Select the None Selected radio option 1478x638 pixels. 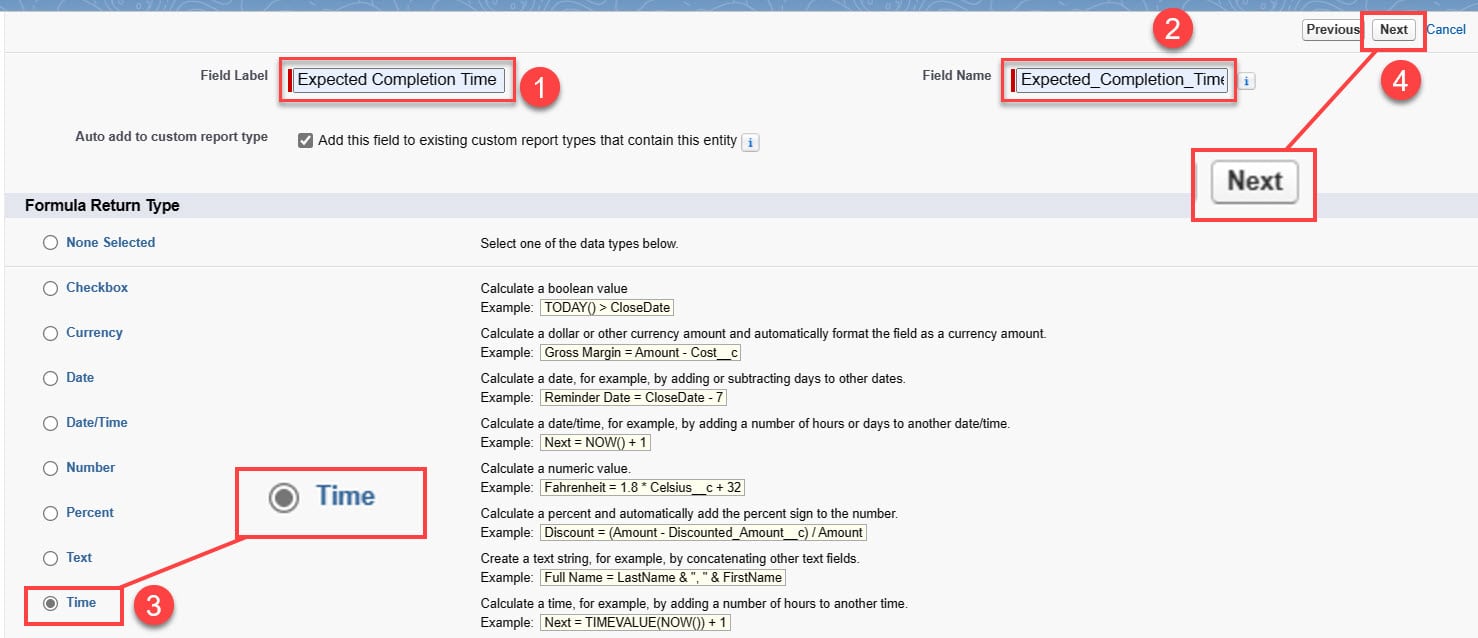coord(50,243)
